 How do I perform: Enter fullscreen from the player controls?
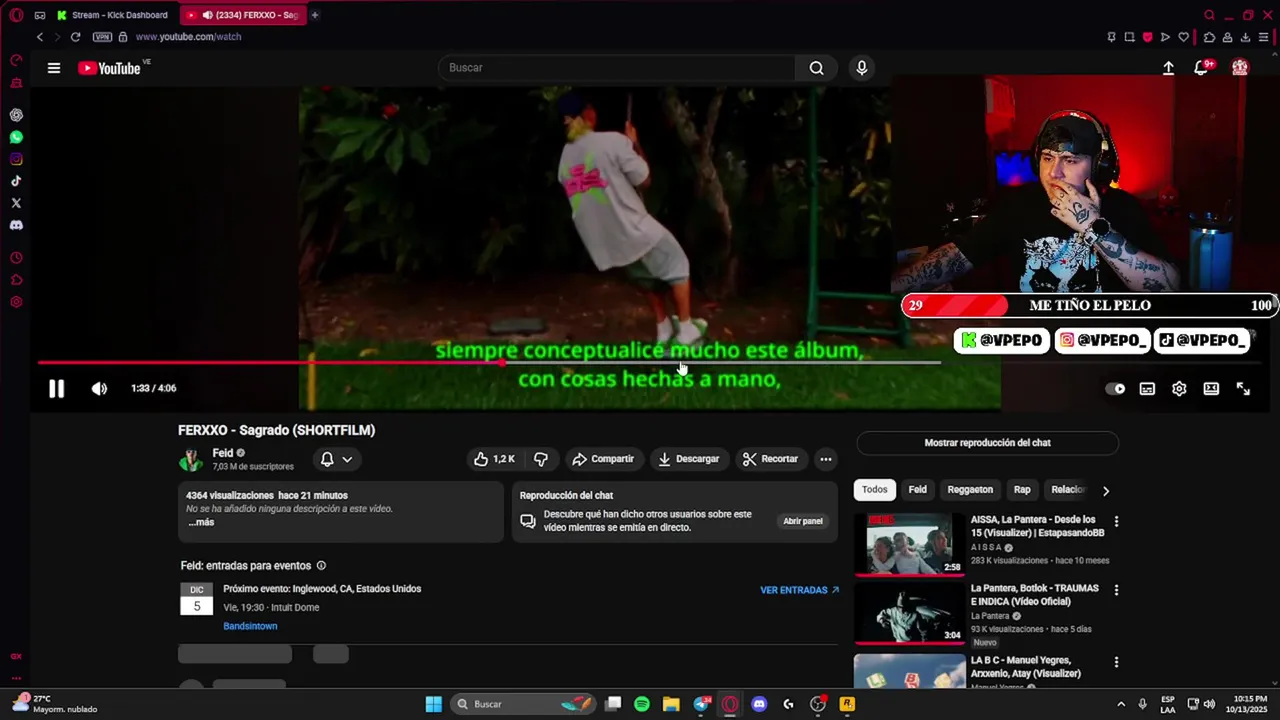point(1243,389)
